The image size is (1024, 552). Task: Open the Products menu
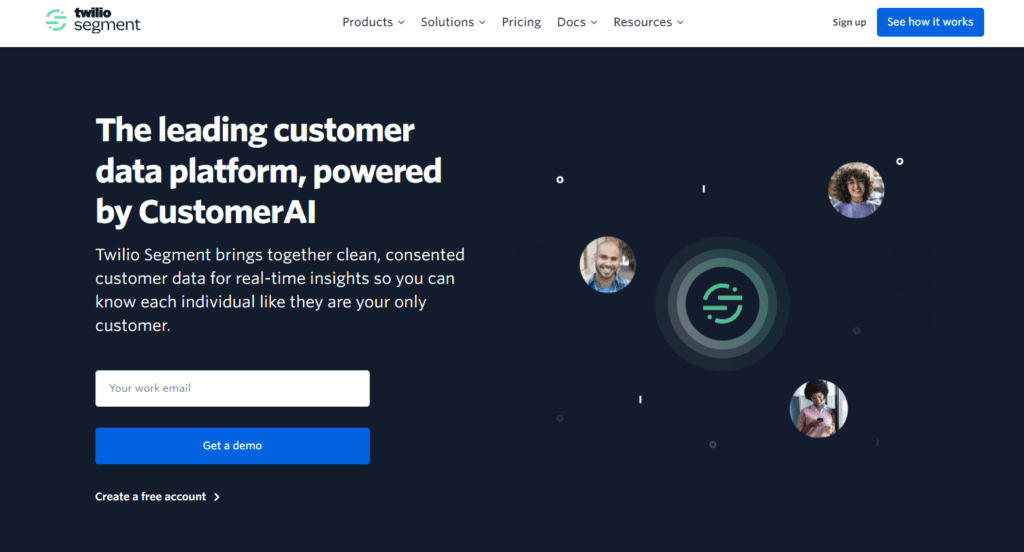[x=368, y=22]
